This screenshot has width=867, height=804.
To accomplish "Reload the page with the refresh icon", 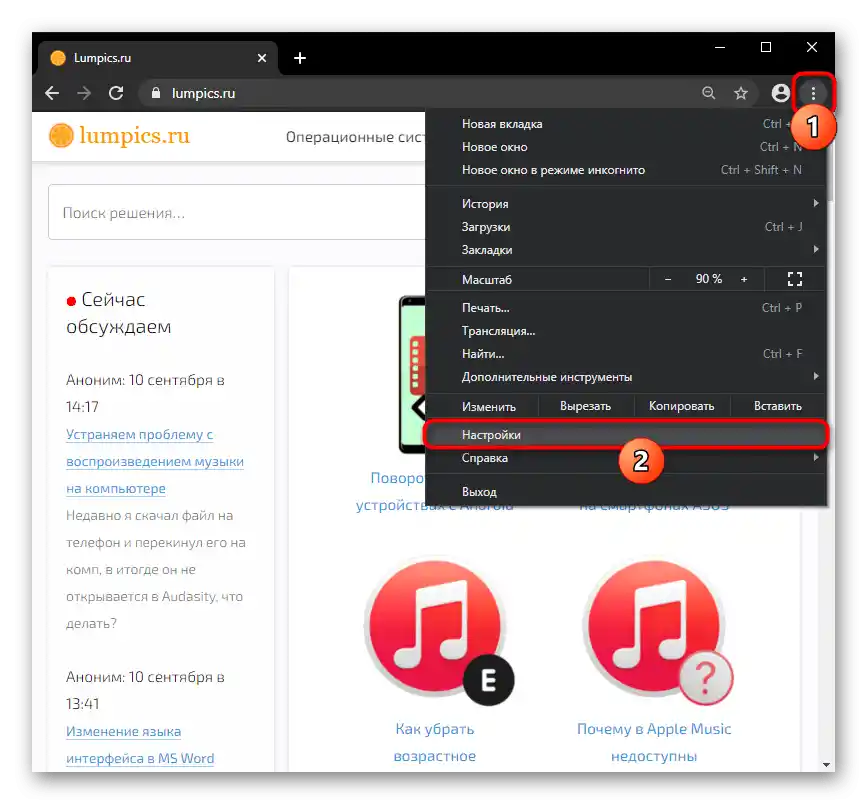I will coord(116,93).
